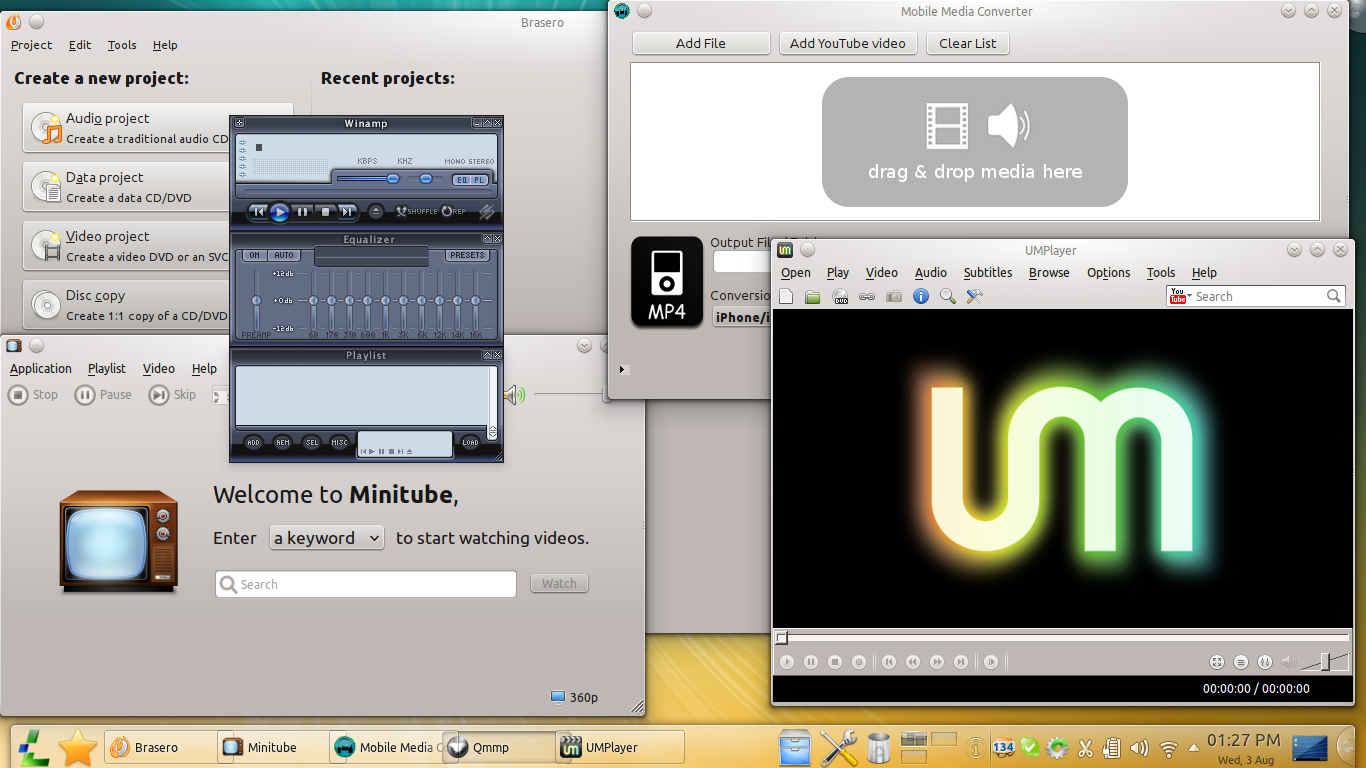Click the REM button in Winamp playlist
This screenshot has height=768, width=1366.
[x=283, y=442]
